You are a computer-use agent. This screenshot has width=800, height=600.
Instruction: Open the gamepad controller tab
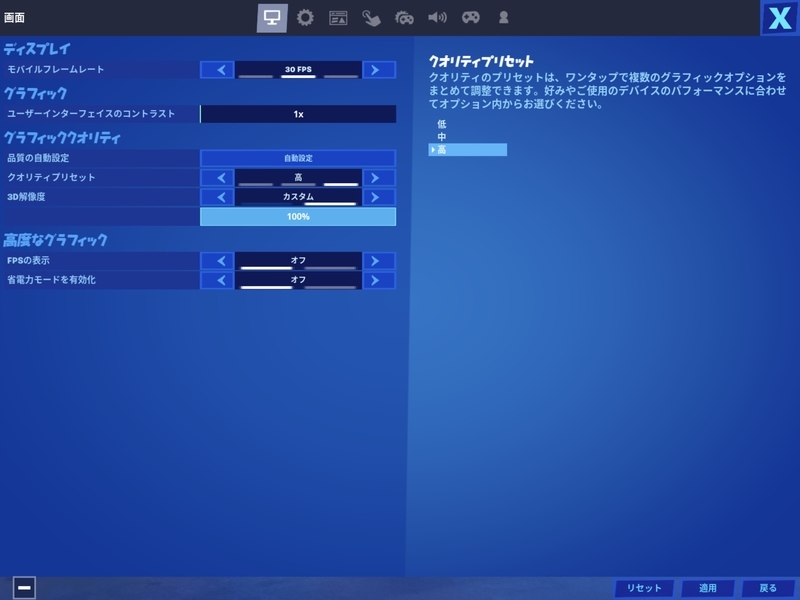coord(470,18)
